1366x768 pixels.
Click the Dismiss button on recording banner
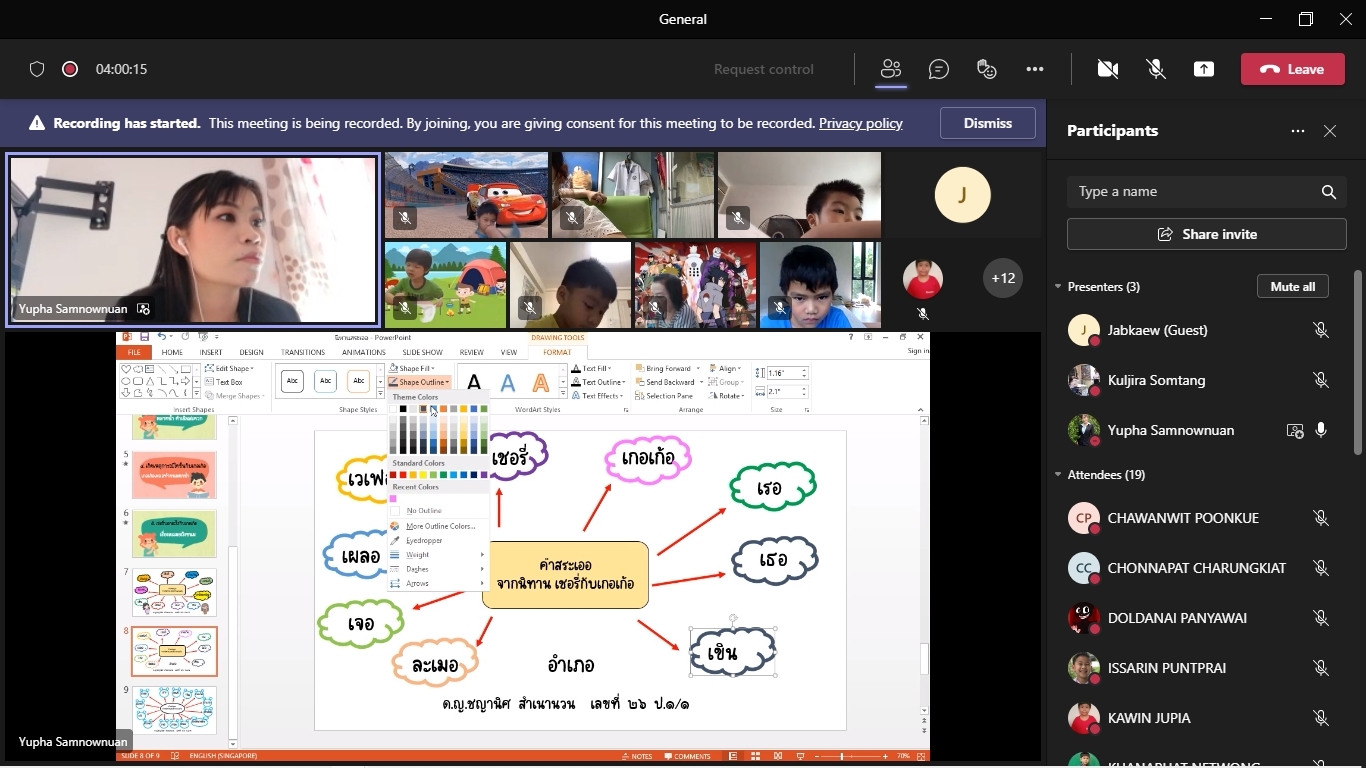coord(987,123)
